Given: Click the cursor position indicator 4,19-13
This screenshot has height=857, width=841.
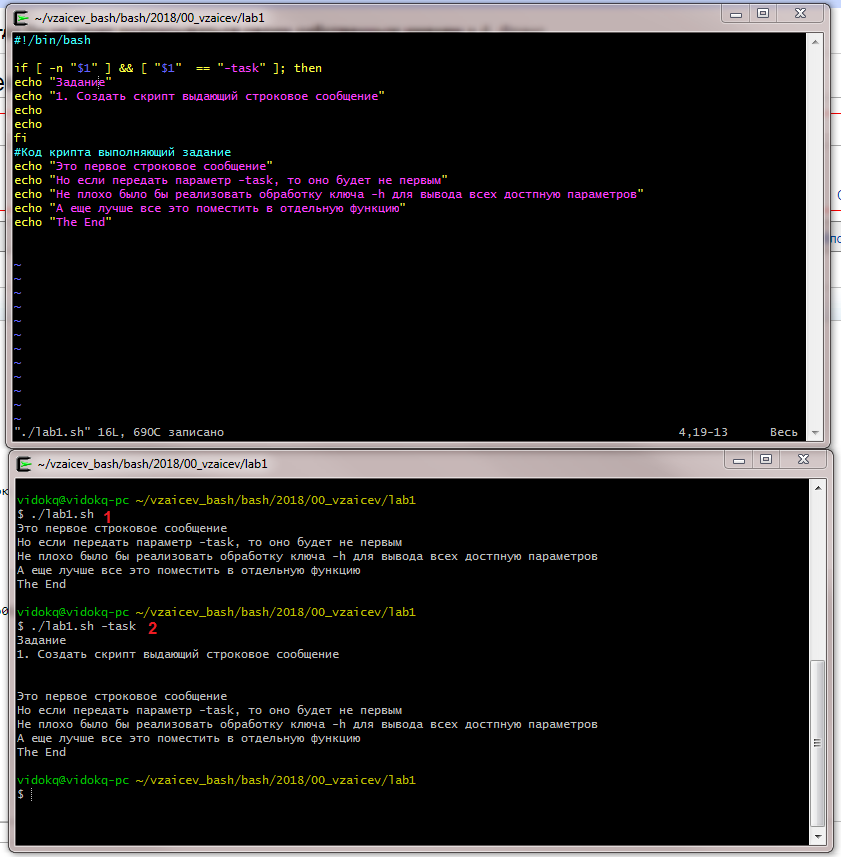Looking at the screenshot, I should coord(703,432).
